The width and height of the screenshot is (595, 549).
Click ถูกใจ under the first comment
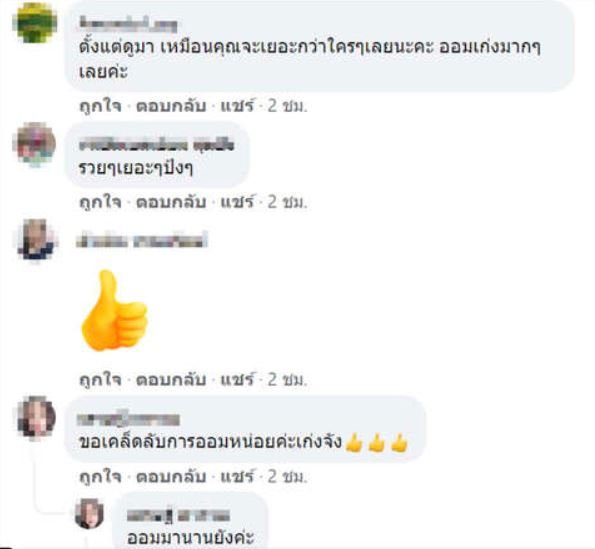click(101, 106)
